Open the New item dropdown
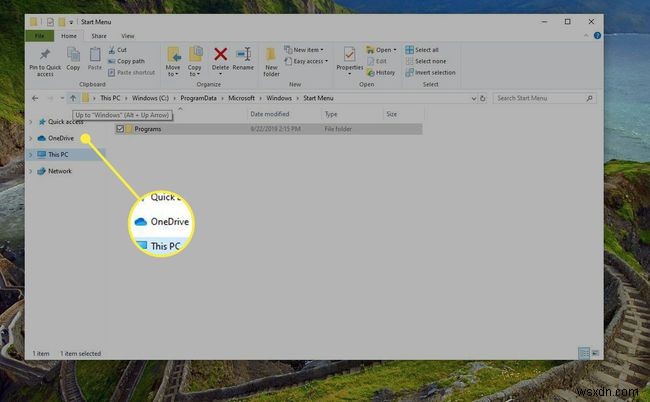 click(x=304, y=50)
